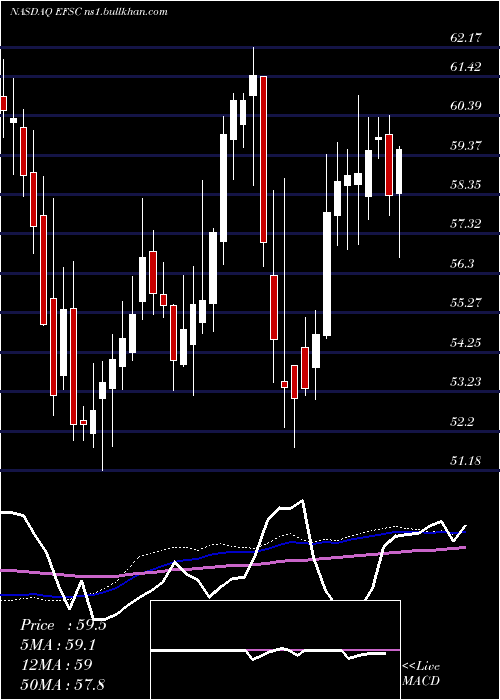Image resolution: width=500 pixels, height=700 pixels.
Task: Click the 56.3 price axis label
Action: pyautogui.click(x=462, y=264)
